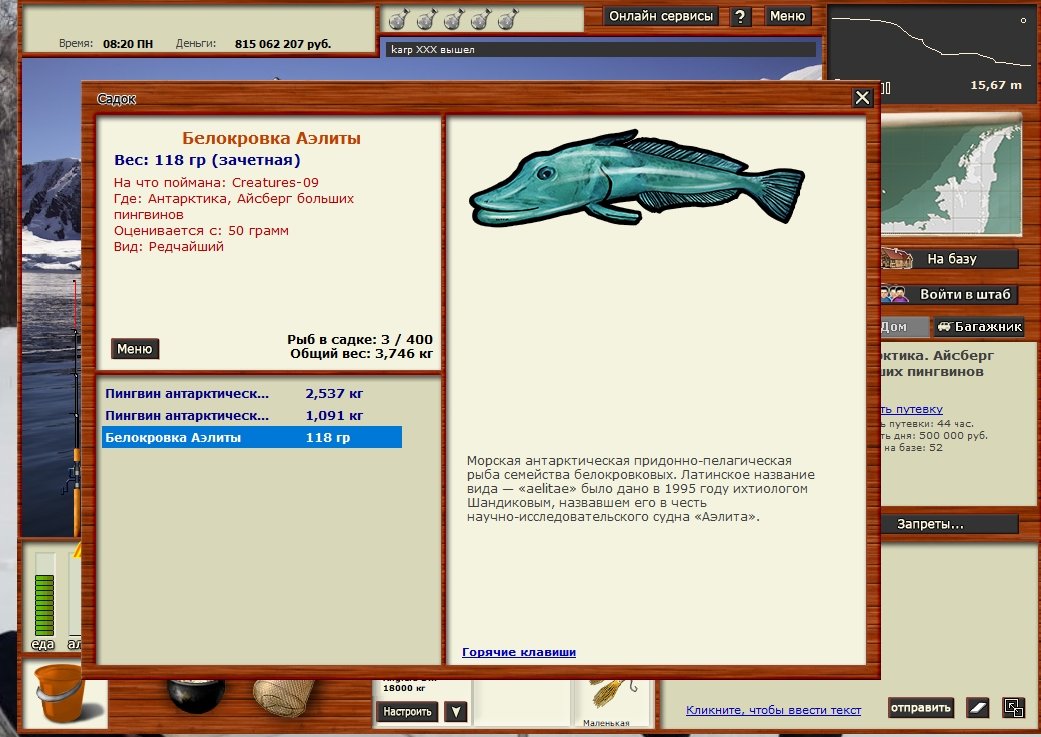This screenshot has height=737, width=1041.
Task: Close the Садок fish cage window
Action: pyautogui.click(x=862, y=97)
